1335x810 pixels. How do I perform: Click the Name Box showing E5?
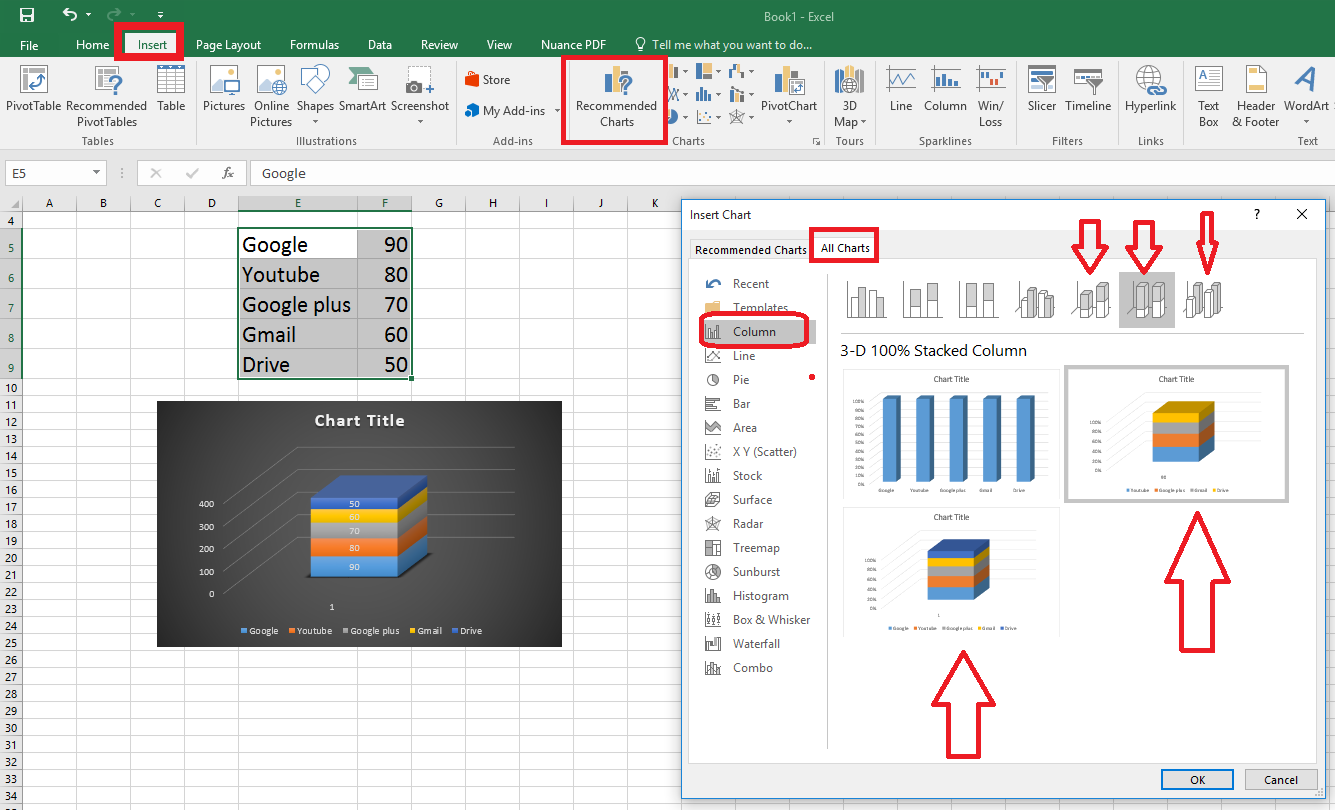pos(55,173)
